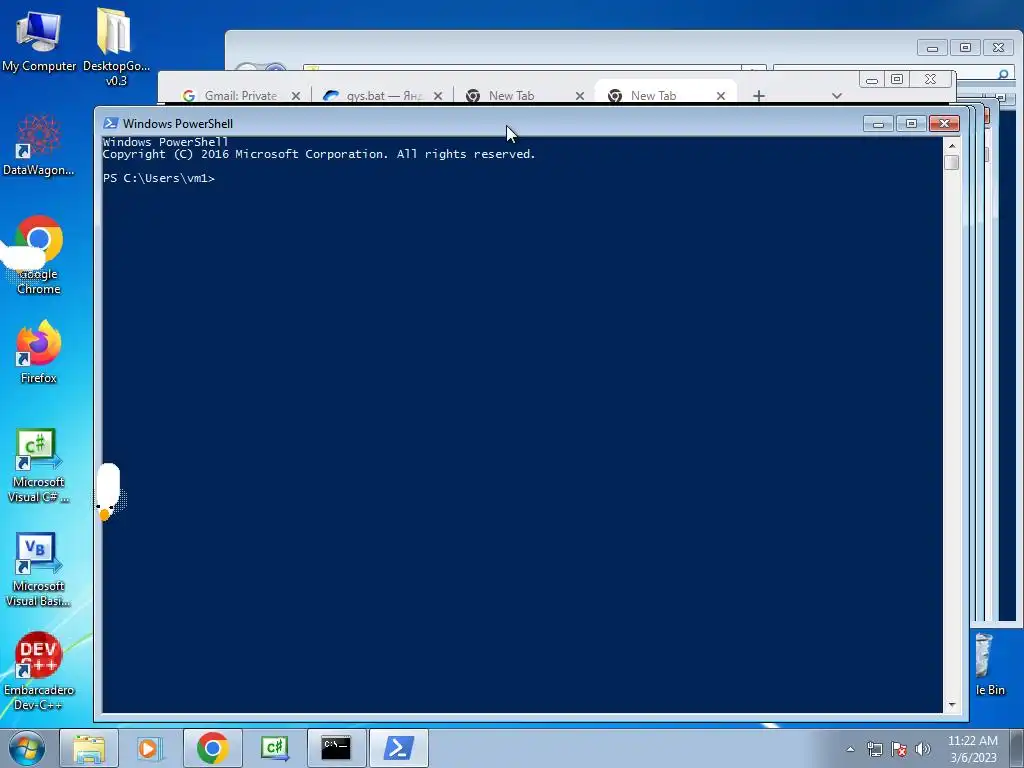Launch DataWagon shortcut on desktop
The width and height of the screenshot is (1024, 768).
(x=39, y=145)
